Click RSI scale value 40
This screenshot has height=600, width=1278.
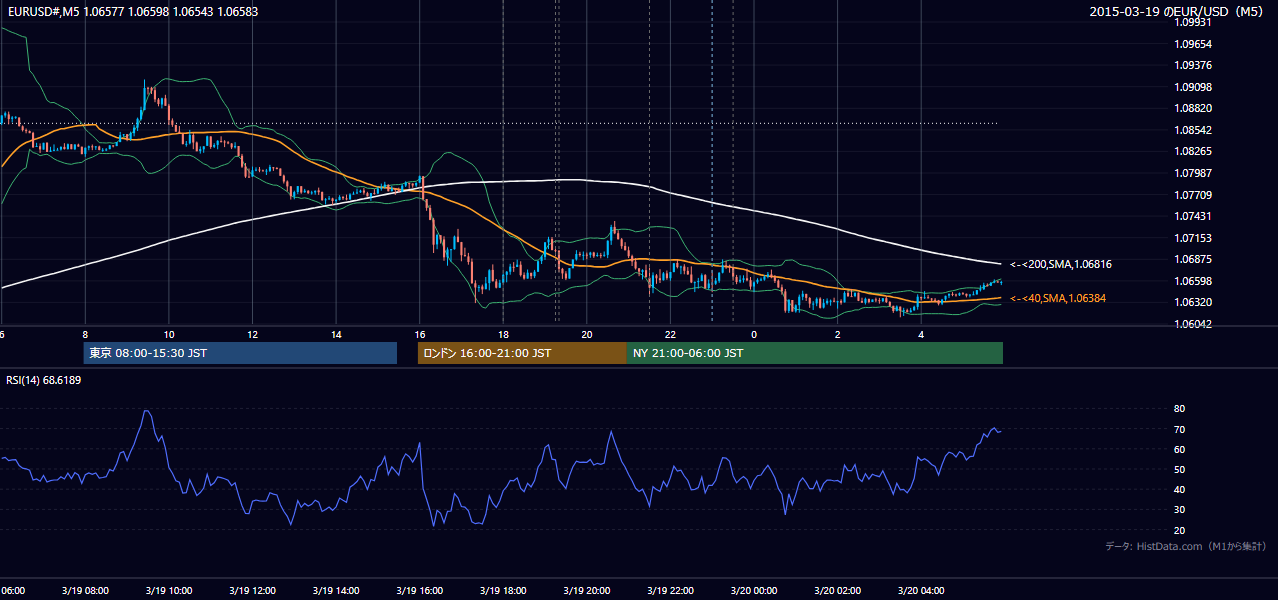pyautogui.click(x=1180, y=489)
